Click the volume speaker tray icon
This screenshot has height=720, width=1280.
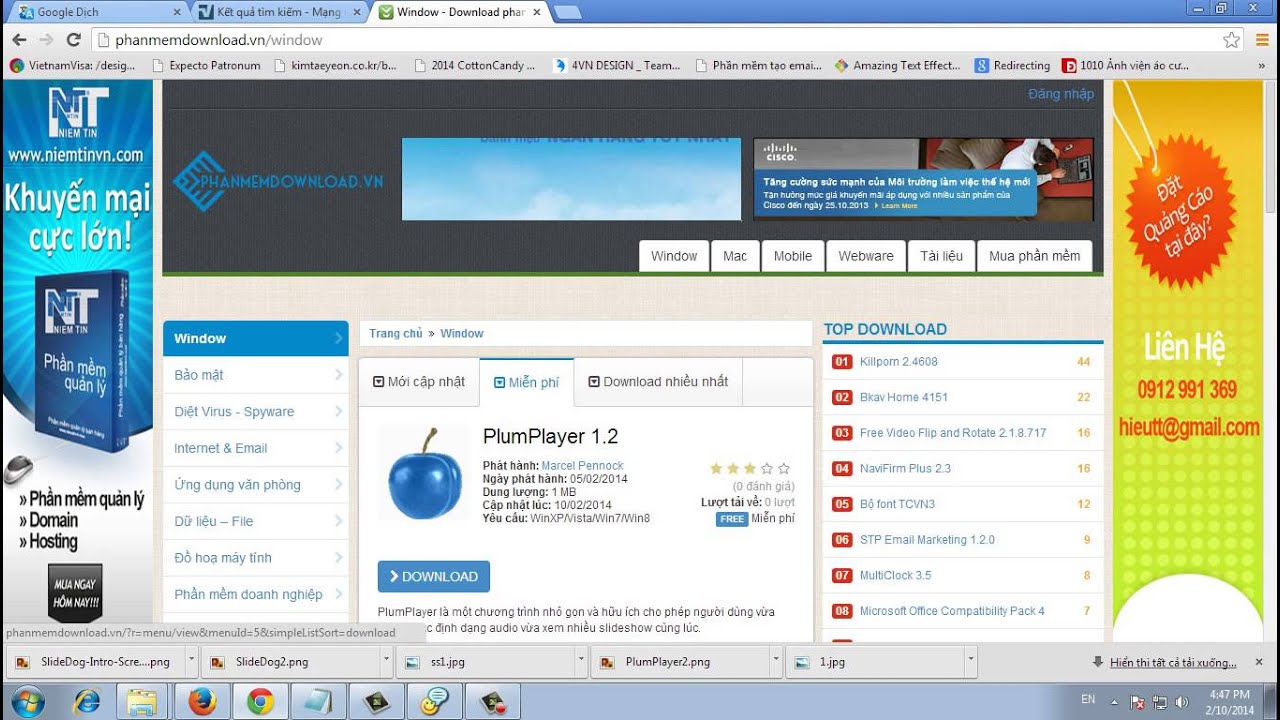click(1181, 702)
